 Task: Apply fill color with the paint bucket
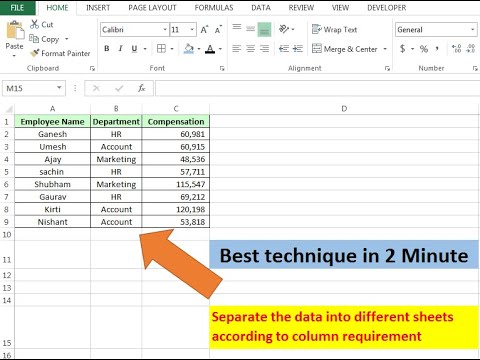189,49
